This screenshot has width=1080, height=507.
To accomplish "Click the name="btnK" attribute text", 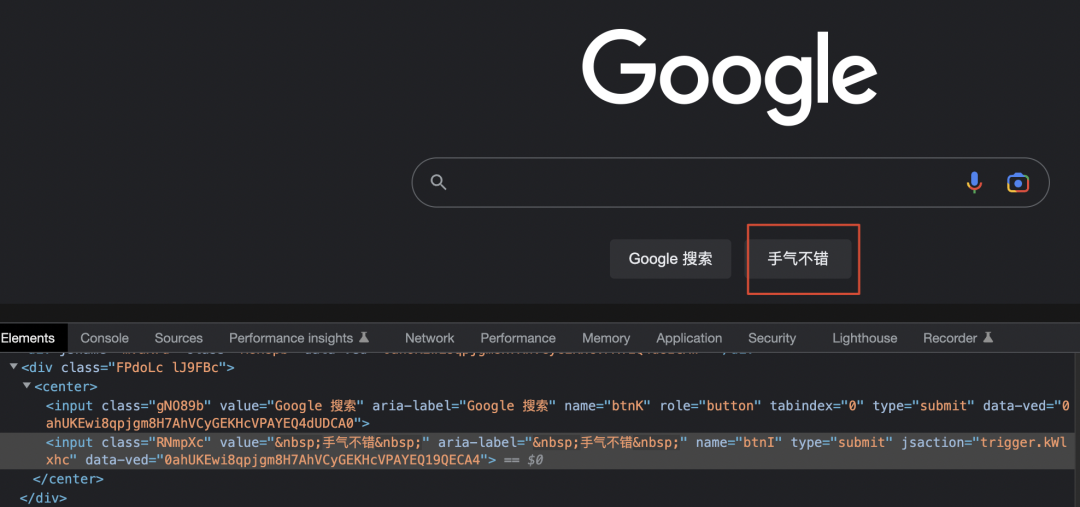I will point(608,406).
